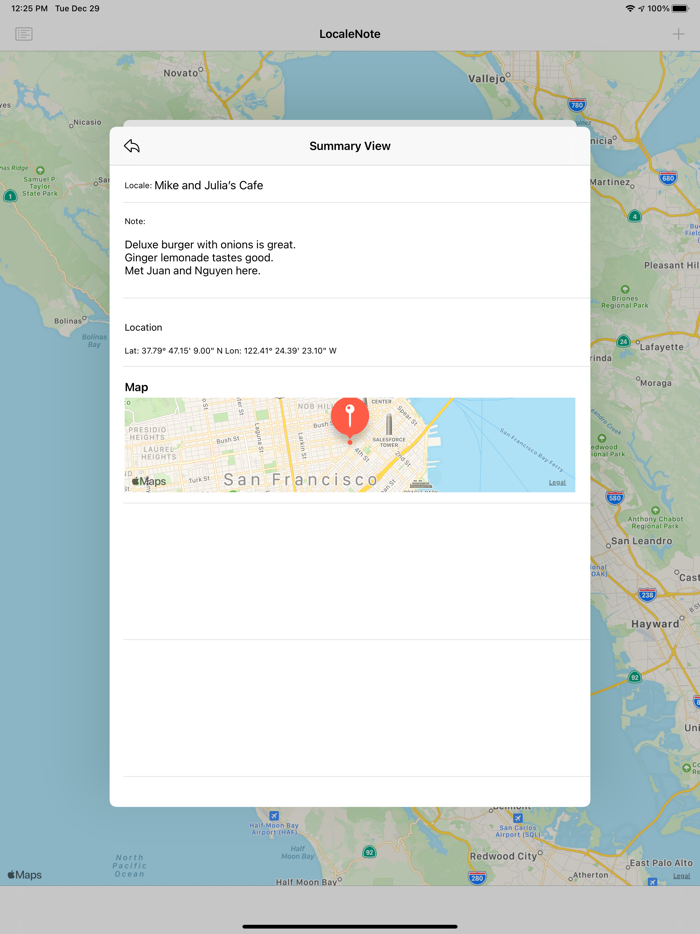700x934 pixels.
Task: Open the sidebar list panel icon
Action: click(24, 34)
